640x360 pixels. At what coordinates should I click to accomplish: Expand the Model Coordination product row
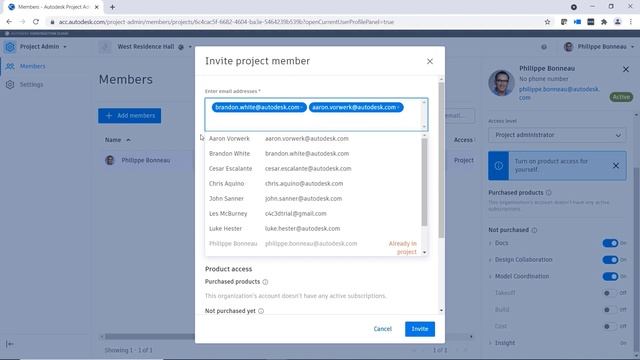click(491, 277)
